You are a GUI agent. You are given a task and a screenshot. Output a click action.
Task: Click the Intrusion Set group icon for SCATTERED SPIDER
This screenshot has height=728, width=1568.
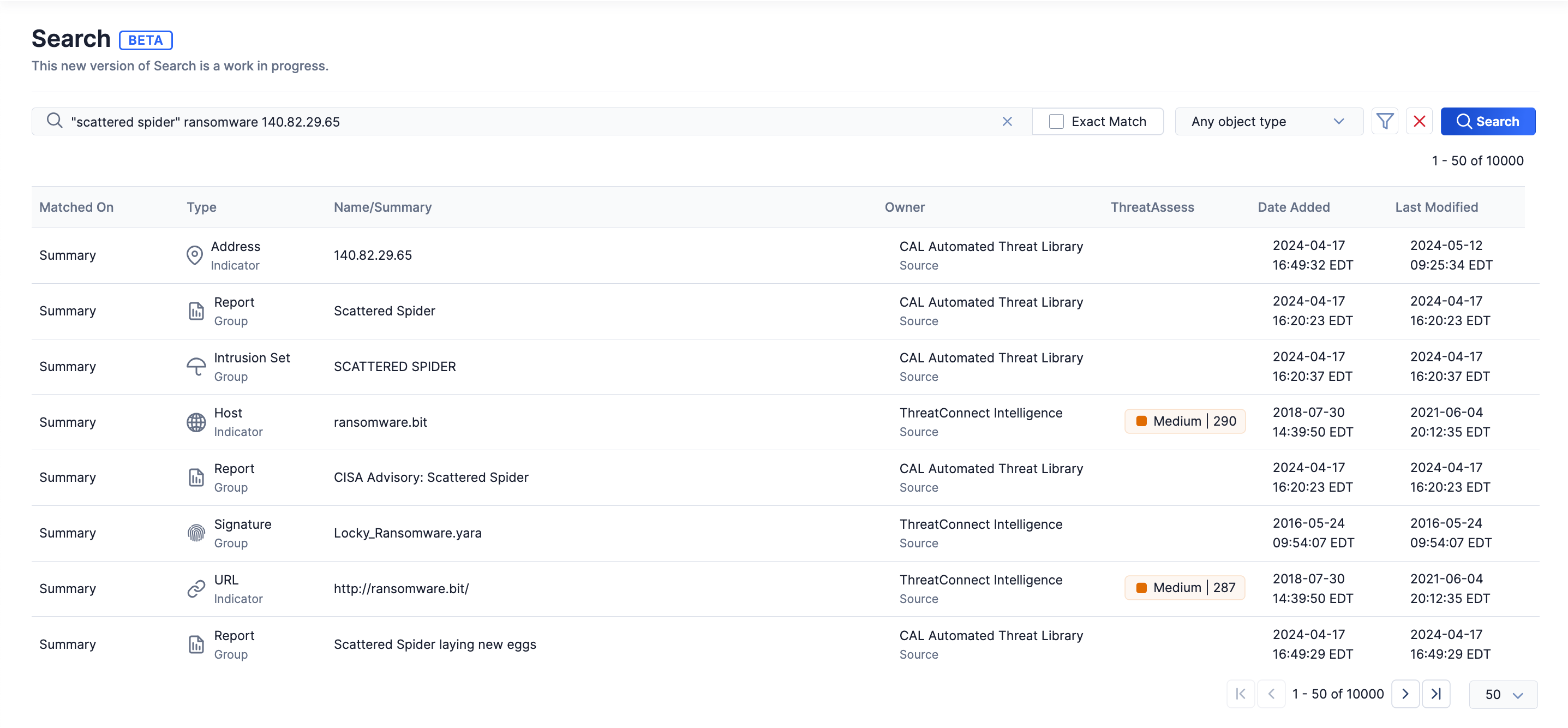(x=196, y=367)
